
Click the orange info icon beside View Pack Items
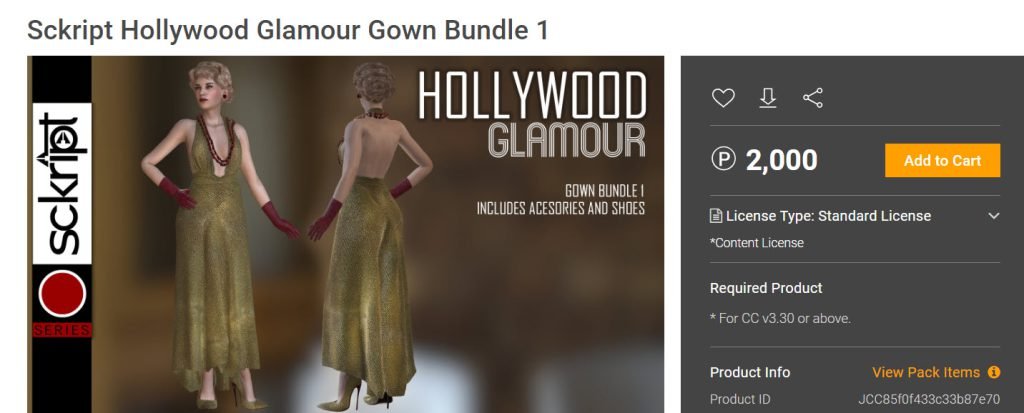(994, 372)
